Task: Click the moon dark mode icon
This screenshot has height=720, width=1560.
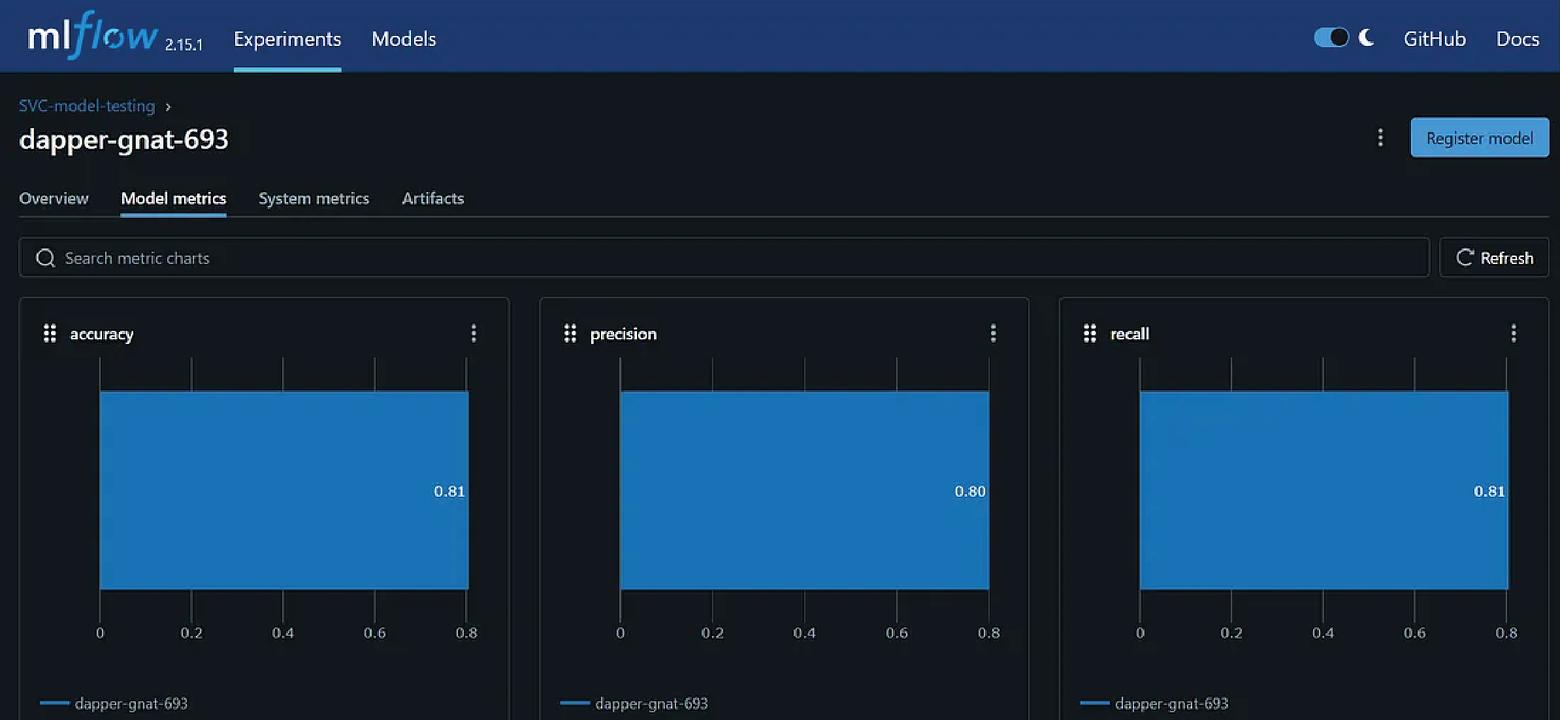Action: click(1367, 38)
